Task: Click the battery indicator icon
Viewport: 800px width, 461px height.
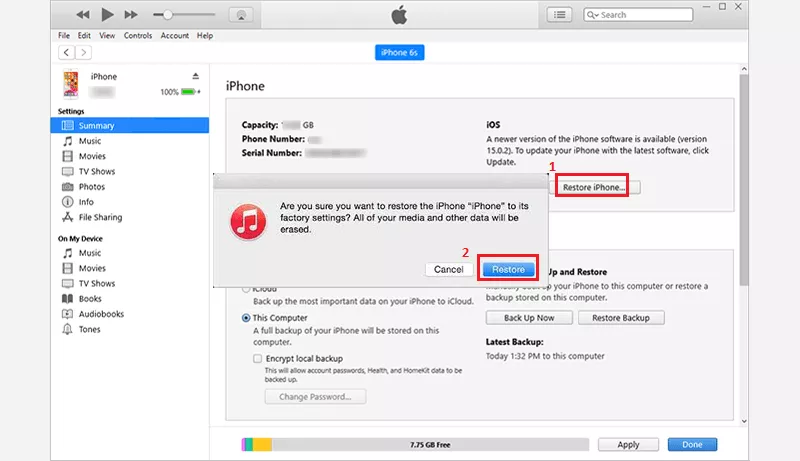Action: pyautogui.click(x=188, y=92)
